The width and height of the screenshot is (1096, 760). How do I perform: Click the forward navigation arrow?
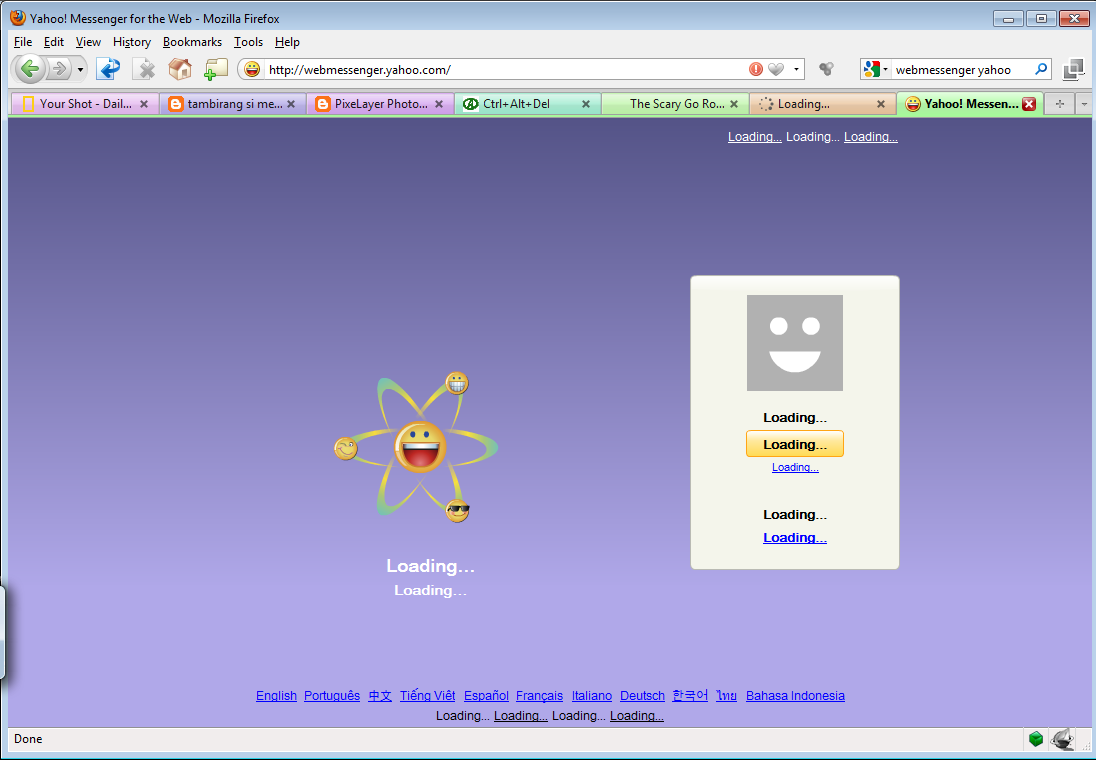tap(61, 69)
